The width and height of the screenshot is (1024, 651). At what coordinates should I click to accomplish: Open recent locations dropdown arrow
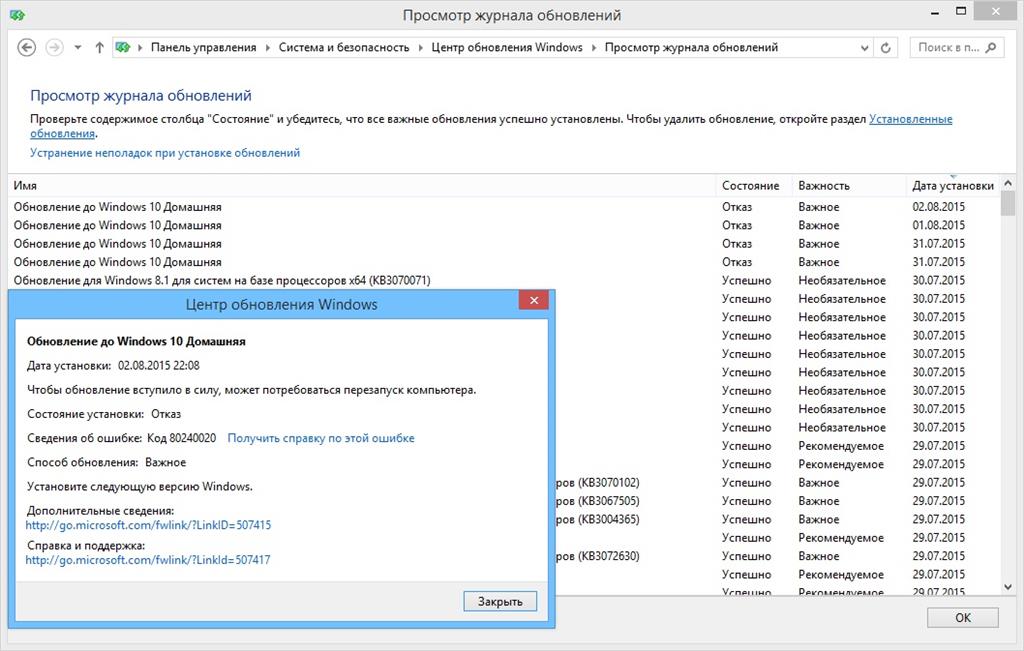point(78,48)
